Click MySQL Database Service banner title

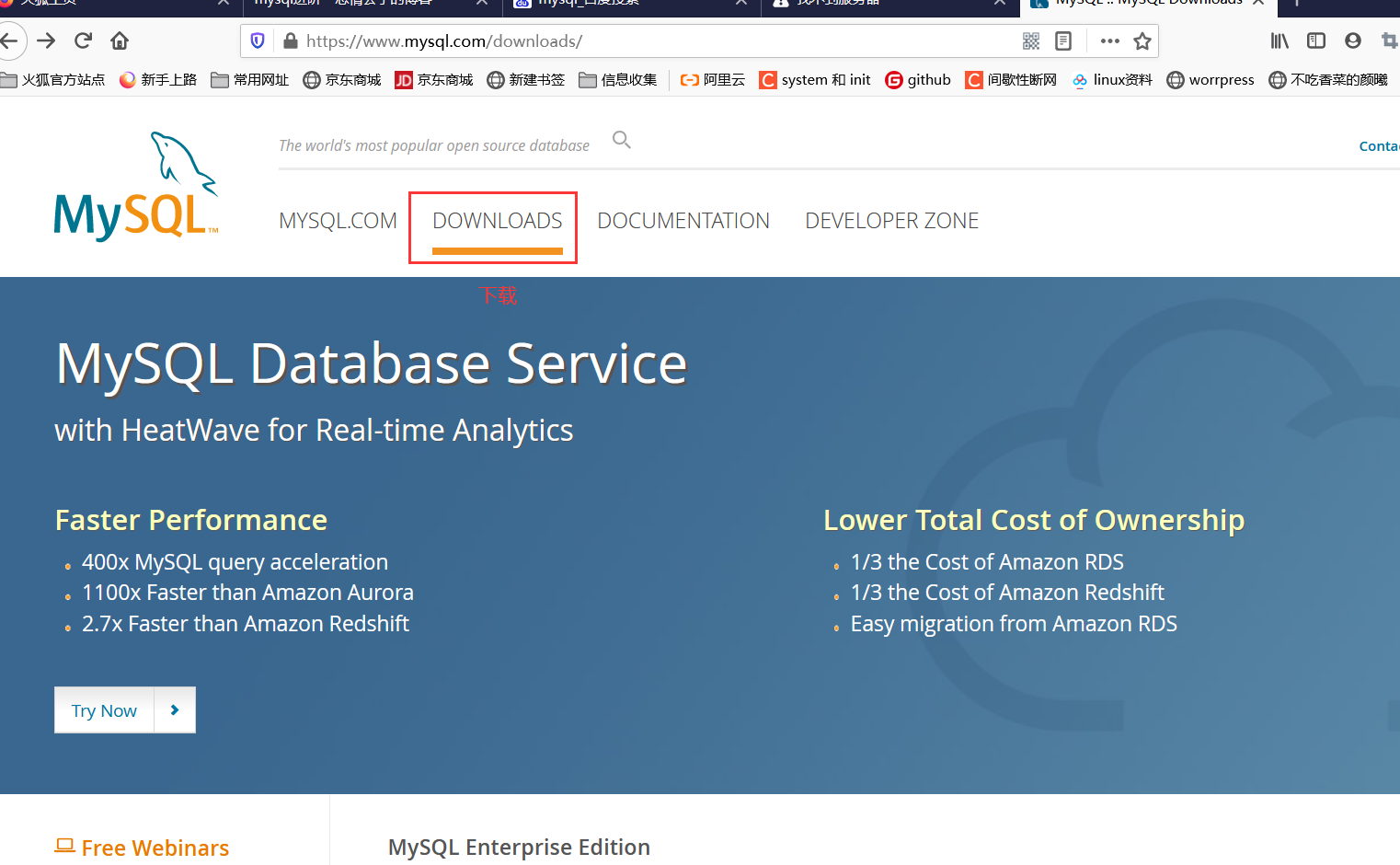pyautogui.click(x=372, y=363)
